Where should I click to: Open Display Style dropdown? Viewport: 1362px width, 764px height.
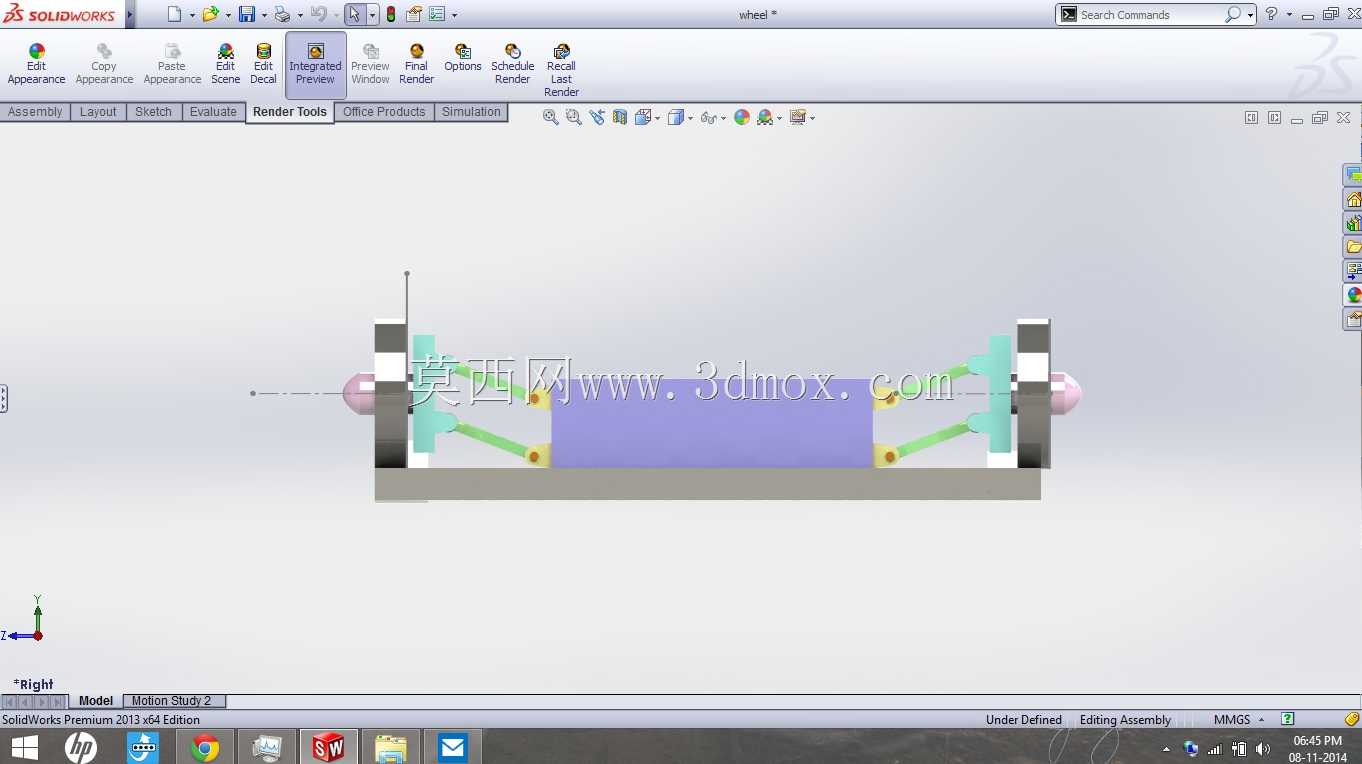[x=679, y=117]
